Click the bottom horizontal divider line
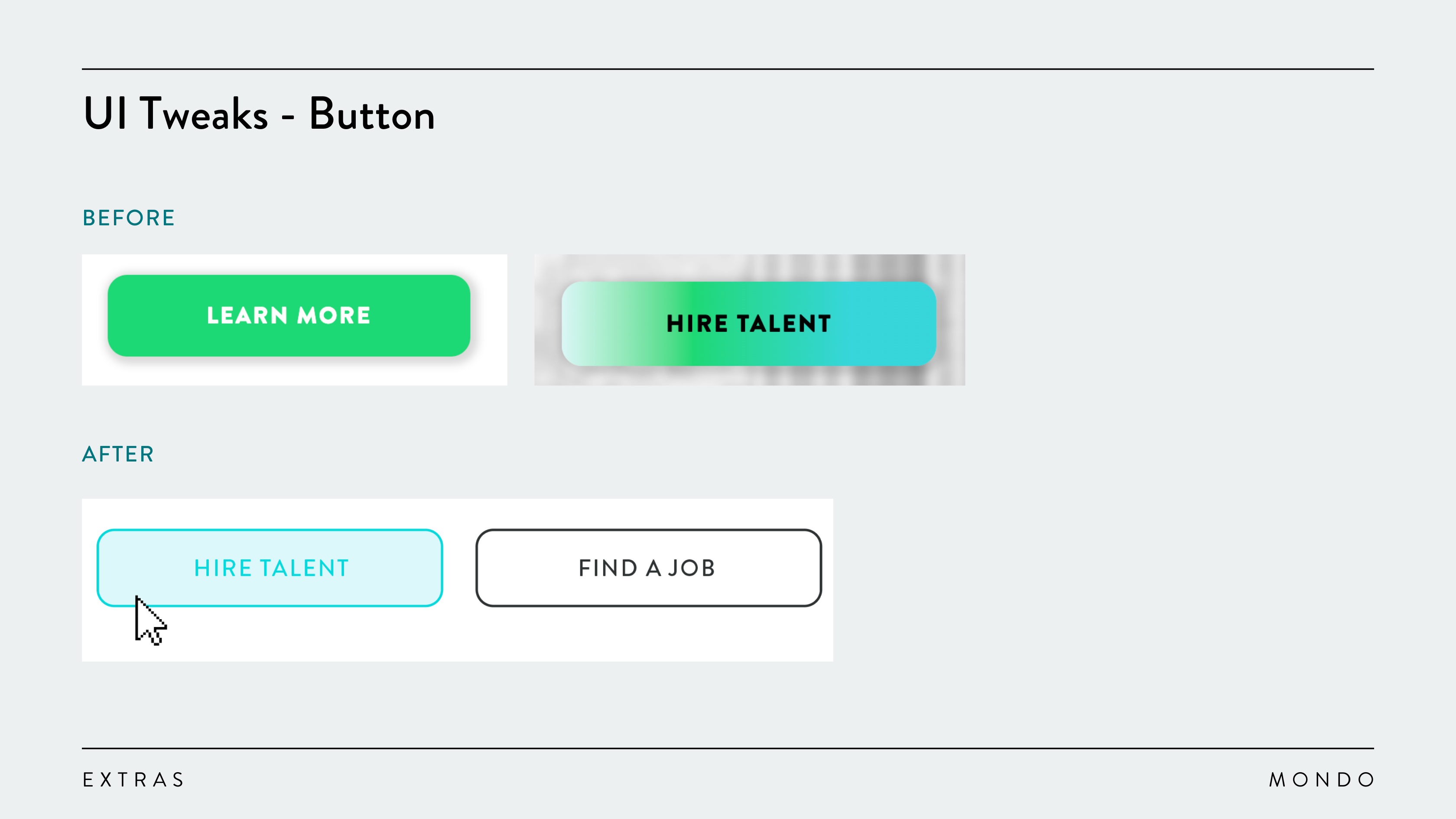The width and height of the screenshot is (1456, 819). coord(728,748)
